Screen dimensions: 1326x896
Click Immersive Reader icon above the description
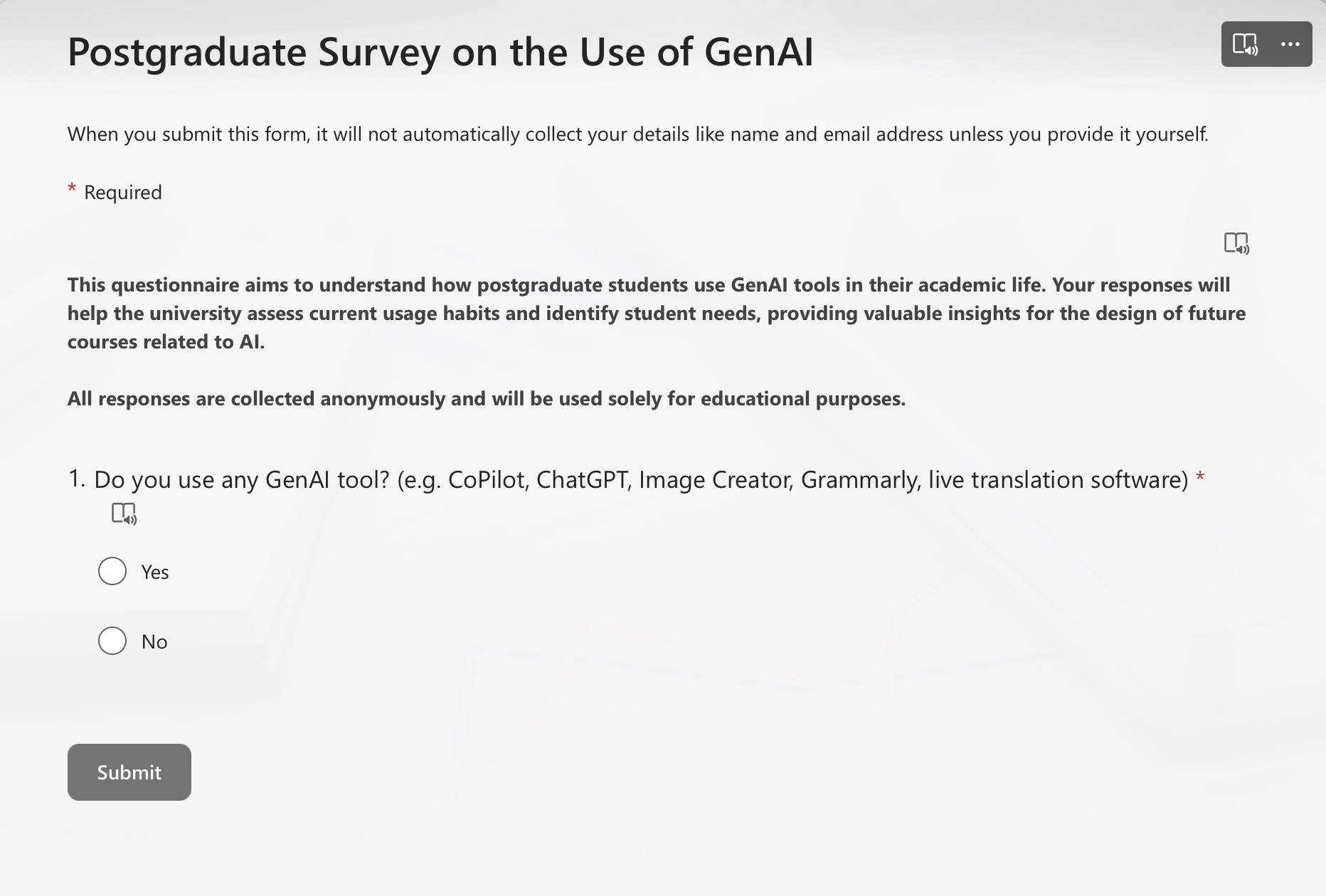coord(1236,243)
